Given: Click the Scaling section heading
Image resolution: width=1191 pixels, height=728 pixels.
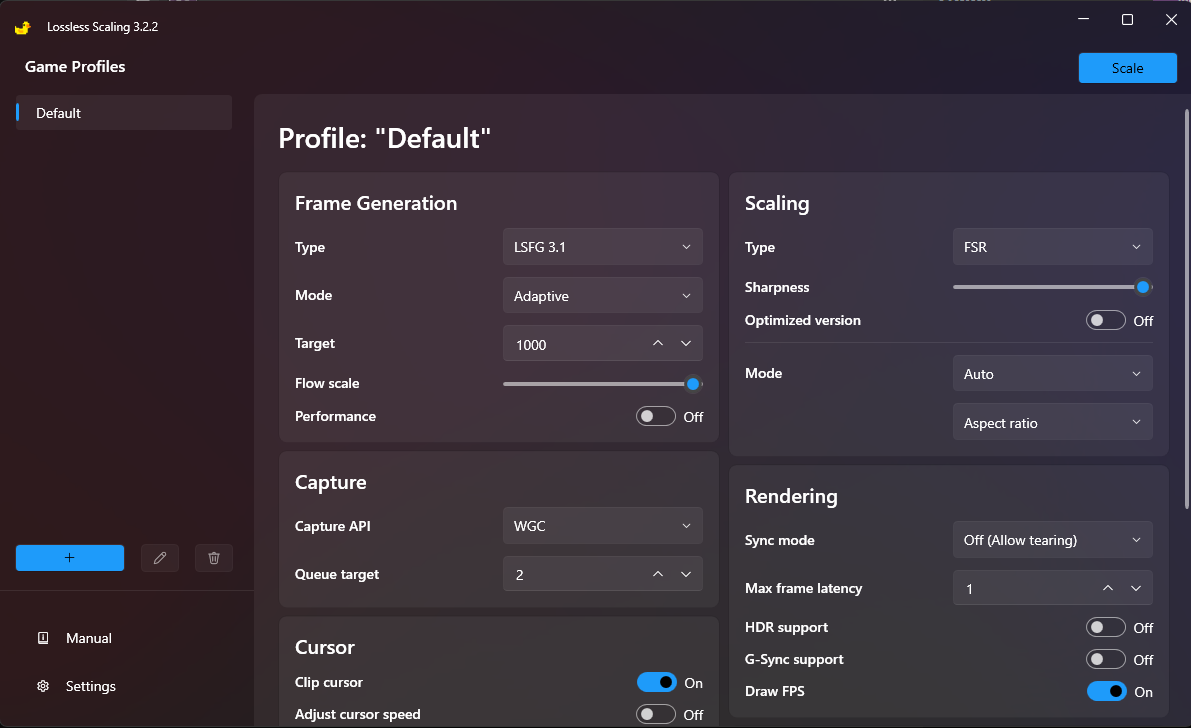Looking at the screenshot, I should 777,204.
